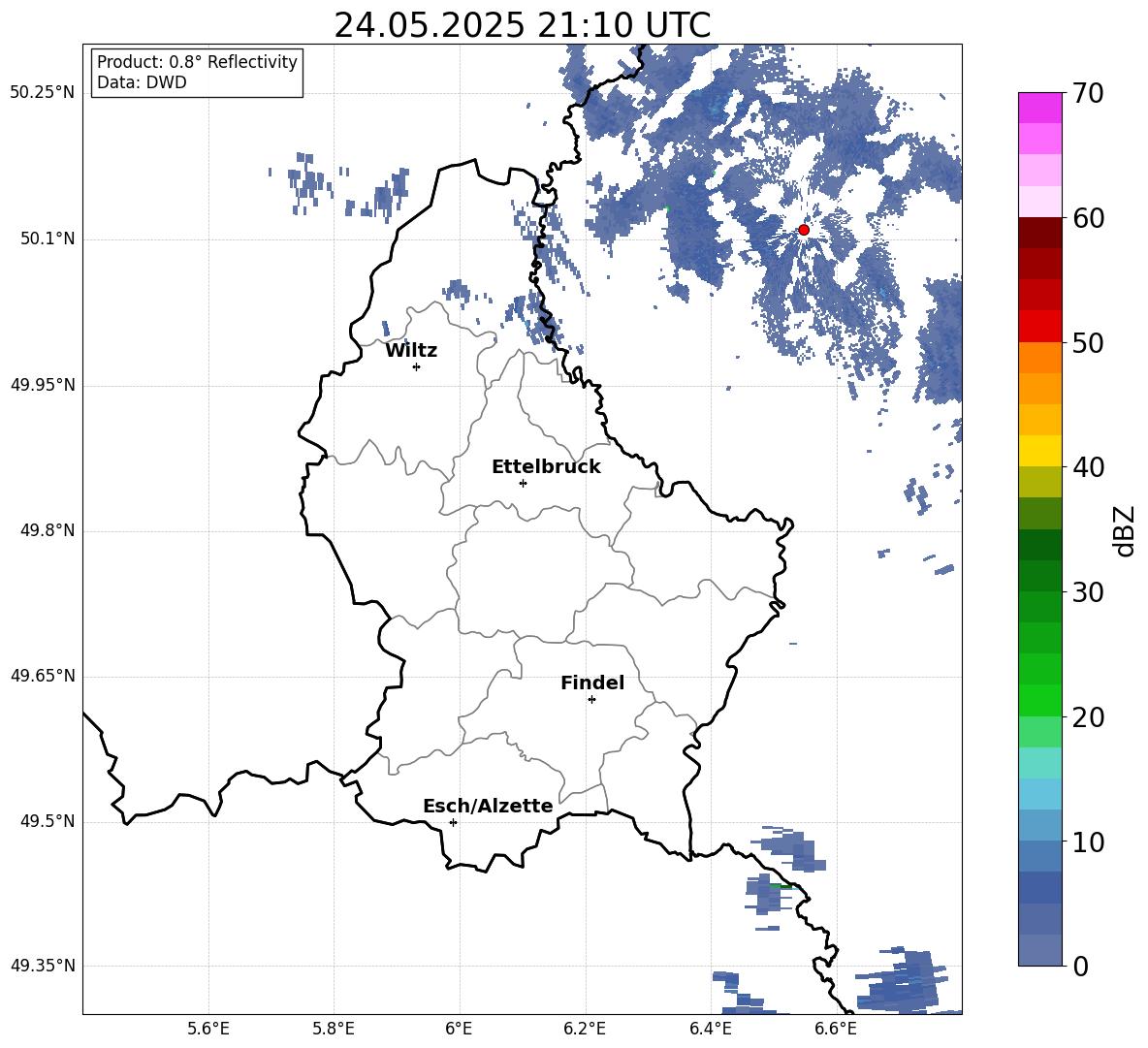The image size is (1148, 1048).
Task: Click the 49.65°N latitude label
Action: (x=43, y=676)
